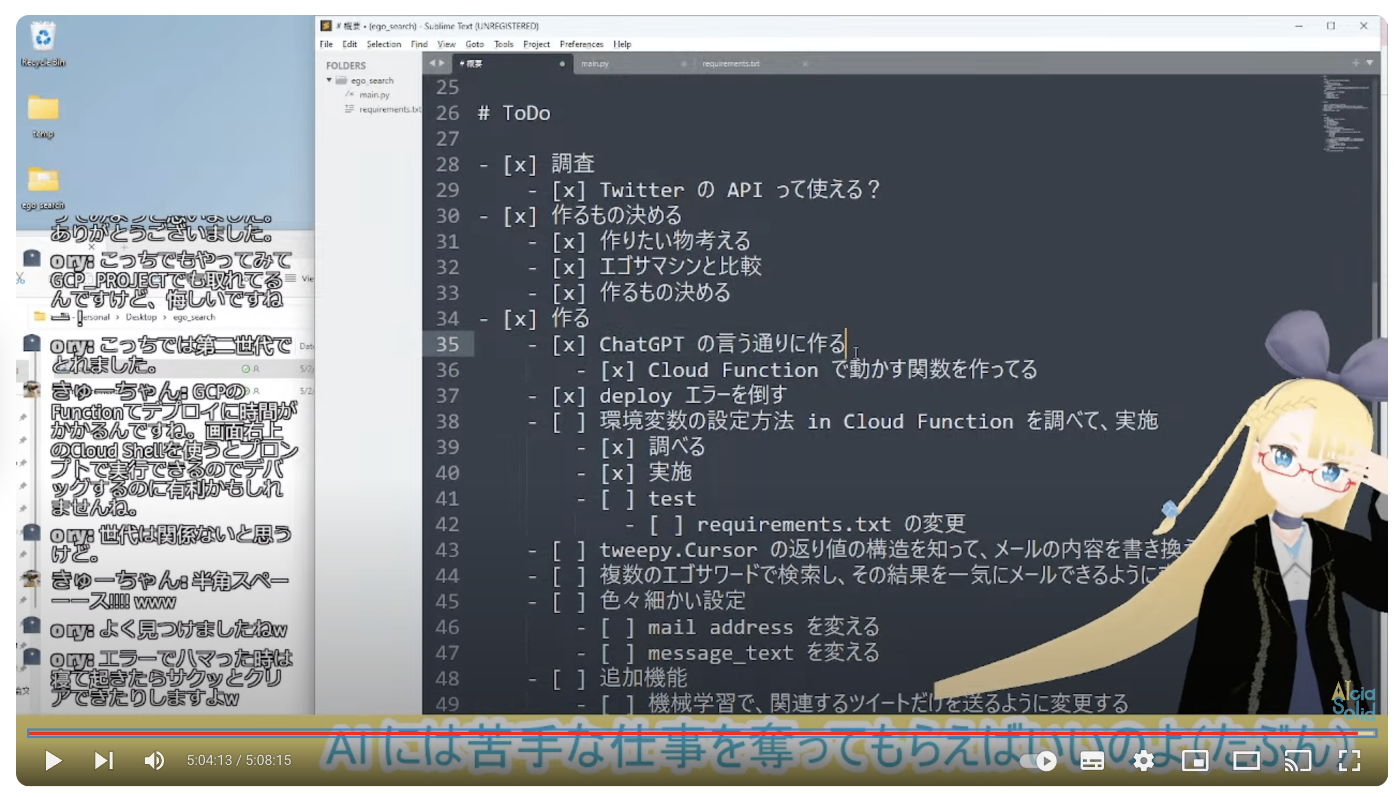Open the video player settings gear

[1142, 760]
